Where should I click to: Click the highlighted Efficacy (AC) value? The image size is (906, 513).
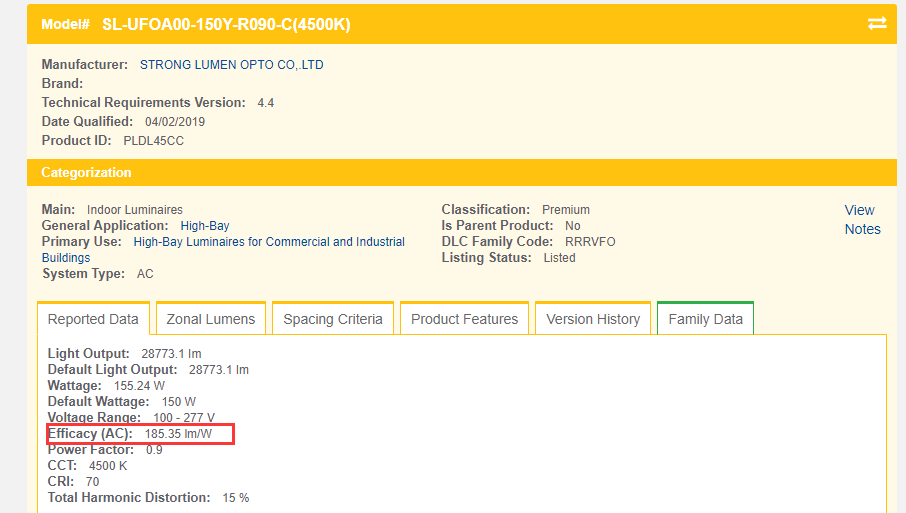pyautogui.click(x=179, y=434)
